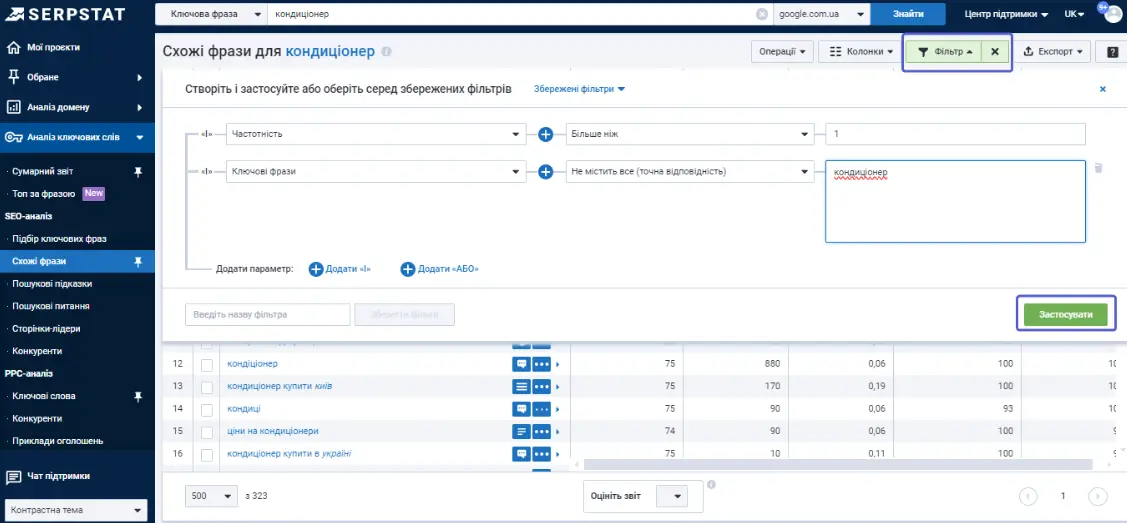Open the Контрастна тема dropdown
Screen dimensions: 1127x523
[x=75, y=510]
